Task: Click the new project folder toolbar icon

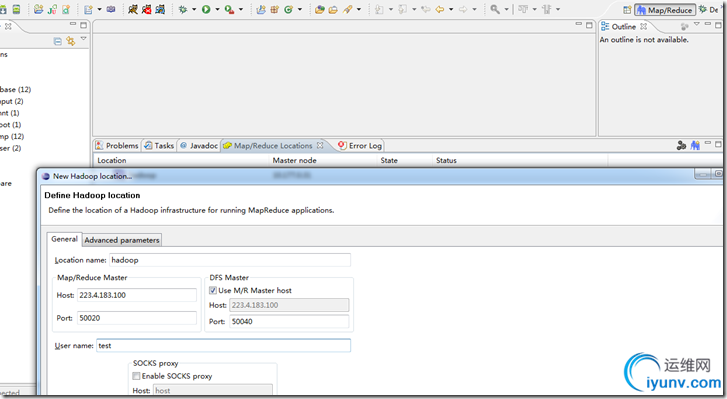Action: [x=38, y=9]
